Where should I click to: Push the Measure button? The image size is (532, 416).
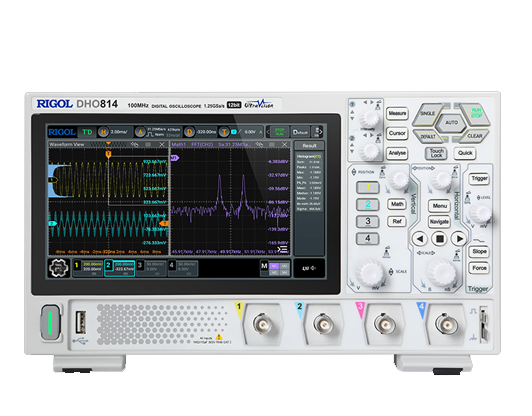[x=397, y=113]
